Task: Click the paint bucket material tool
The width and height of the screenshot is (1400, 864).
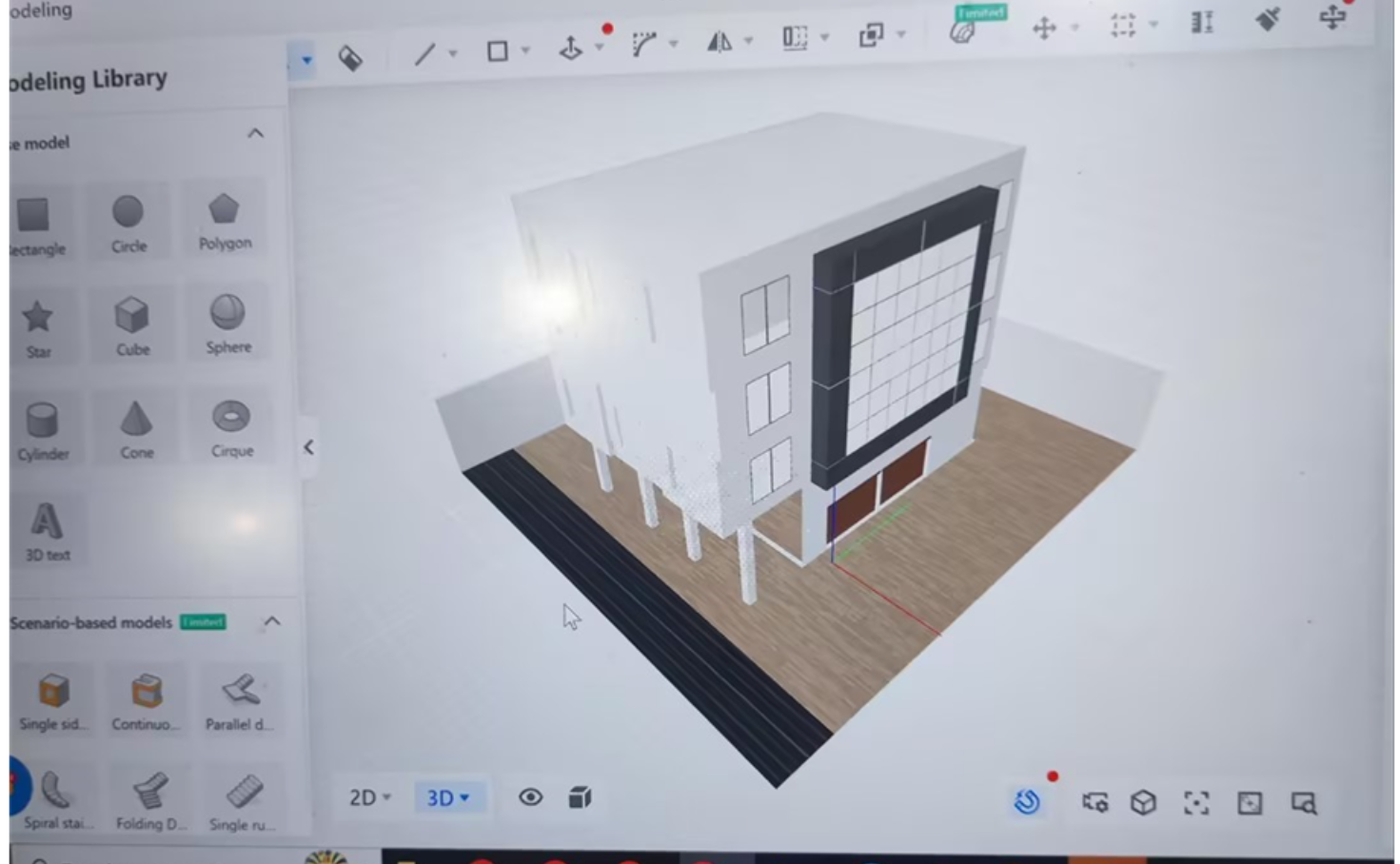Action: (x=350, y=58)
